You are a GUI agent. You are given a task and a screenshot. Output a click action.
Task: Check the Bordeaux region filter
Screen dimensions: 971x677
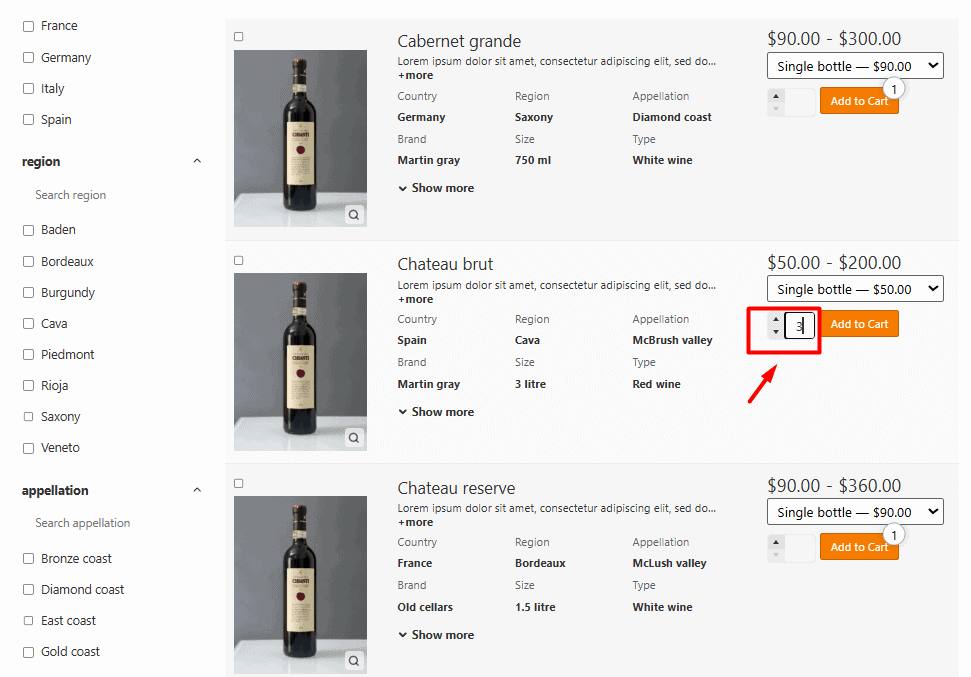(29, 262)
